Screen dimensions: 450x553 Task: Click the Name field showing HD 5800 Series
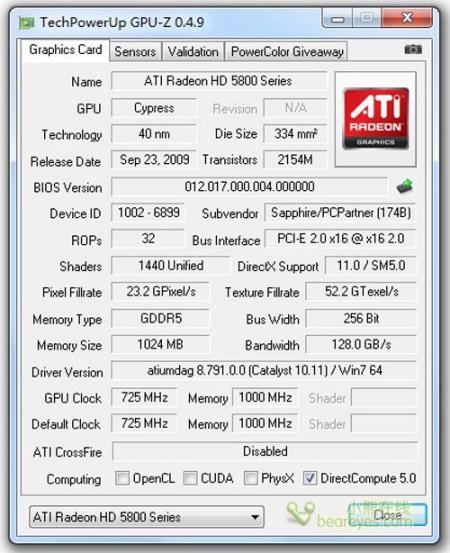coord(219,81)
